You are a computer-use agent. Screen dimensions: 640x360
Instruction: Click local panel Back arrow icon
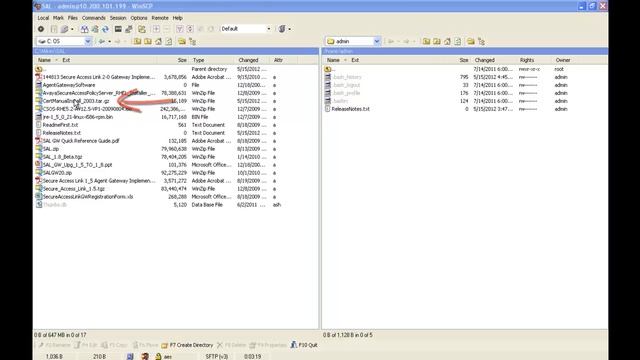(x=102, y=41)
